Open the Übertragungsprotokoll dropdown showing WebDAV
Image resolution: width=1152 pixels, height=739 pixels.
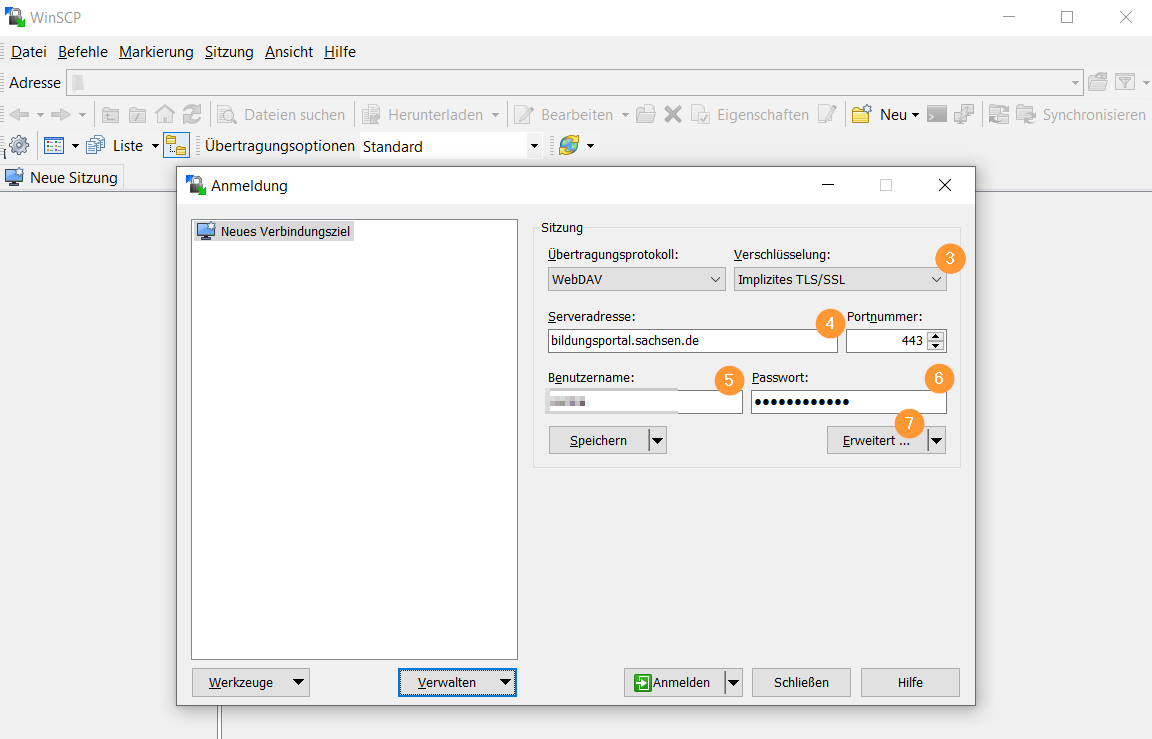(x=636, y=279)
